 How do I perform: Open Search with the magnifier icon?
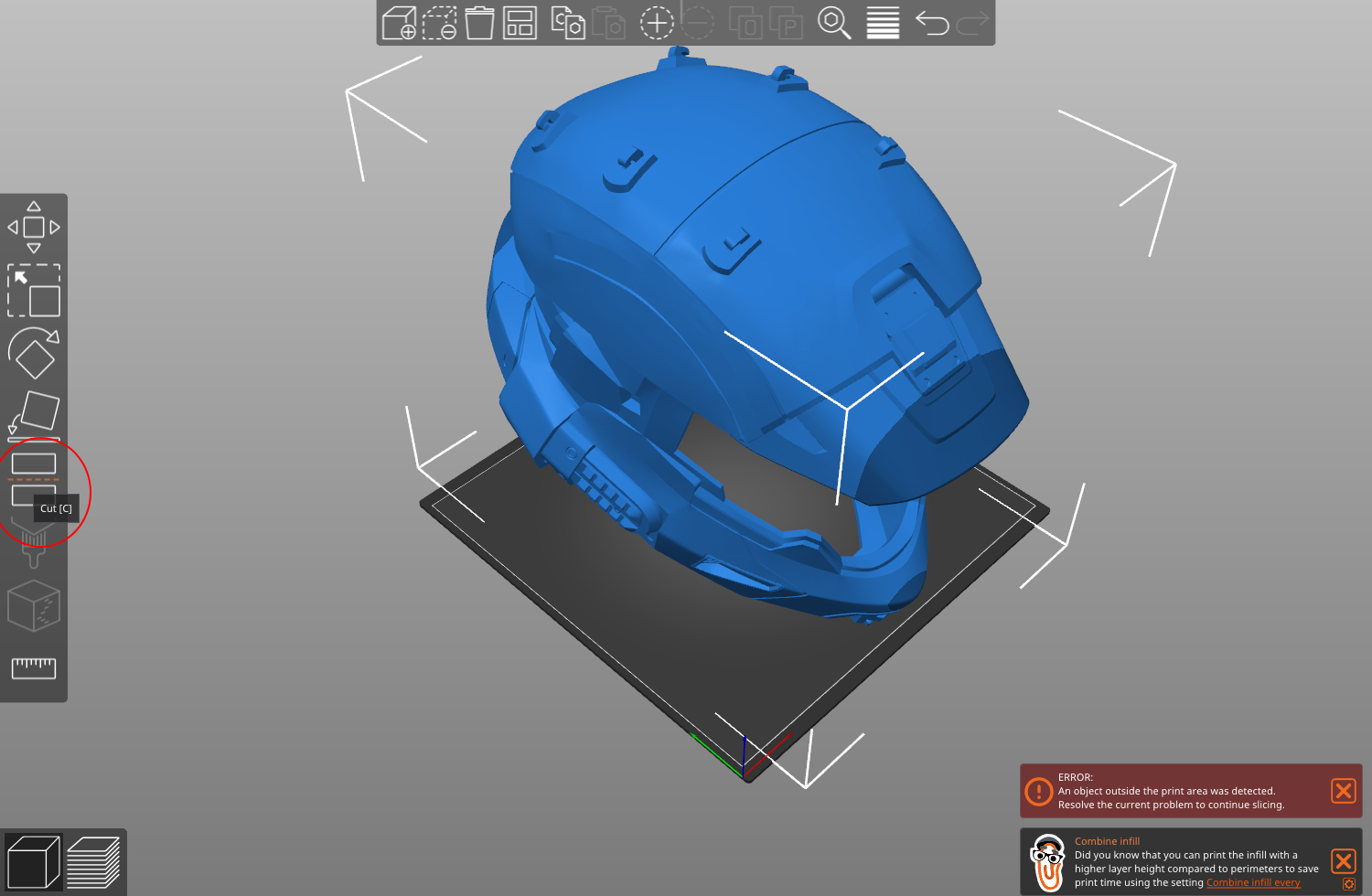coord(834,23)
